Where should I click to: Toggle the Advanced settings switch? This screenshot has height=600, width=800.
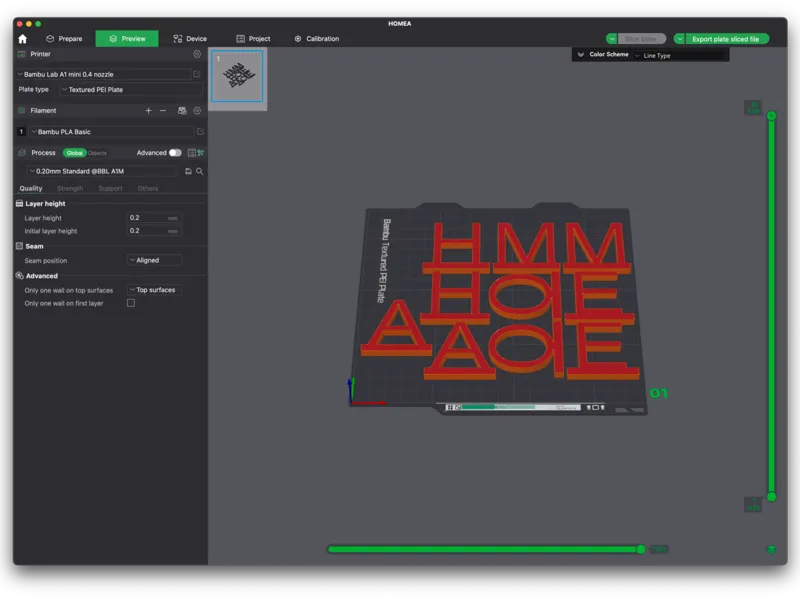point(175,153)
